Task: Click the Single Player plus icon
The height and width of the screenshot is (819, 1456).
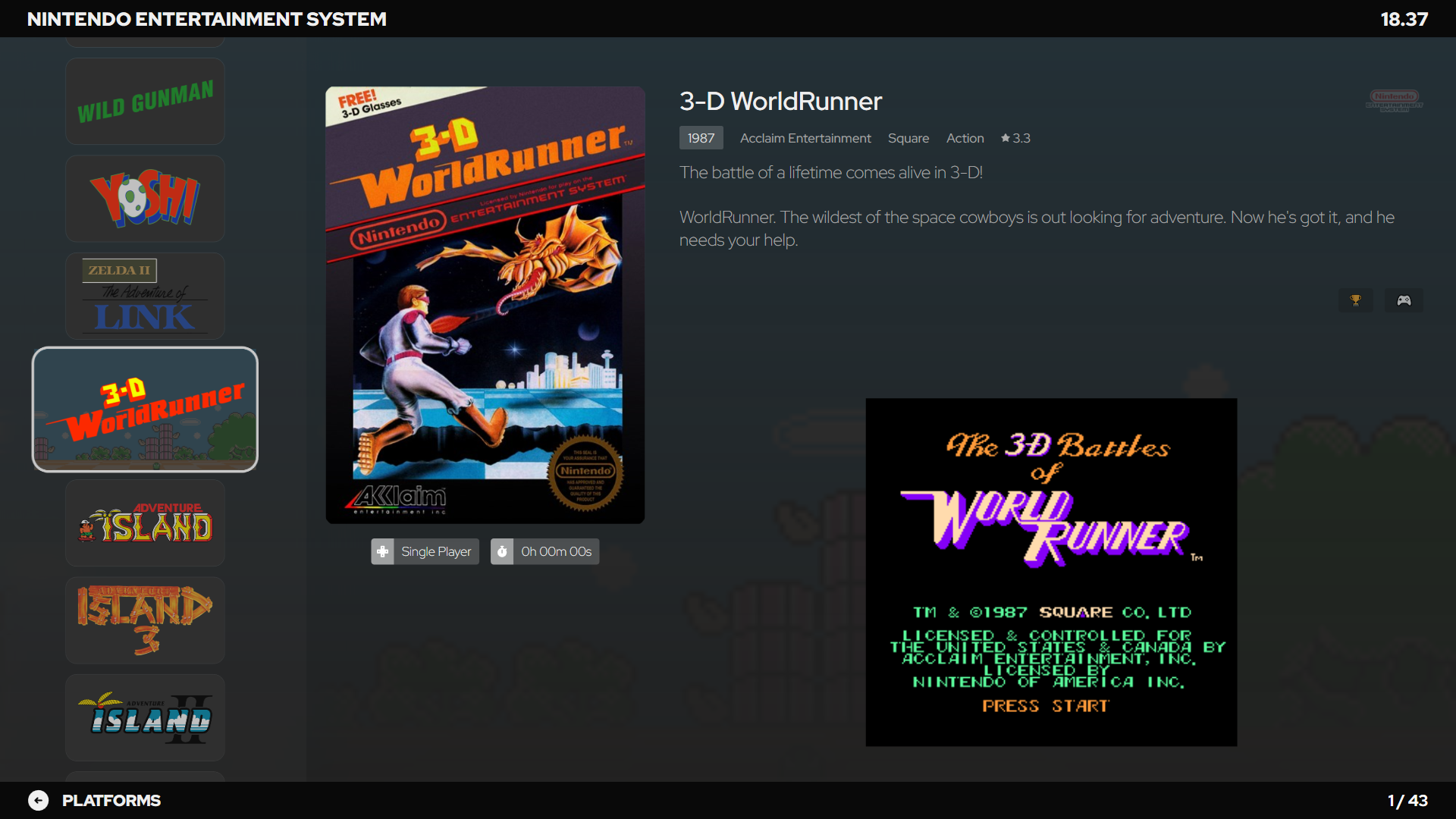Action: click(383, 551)
